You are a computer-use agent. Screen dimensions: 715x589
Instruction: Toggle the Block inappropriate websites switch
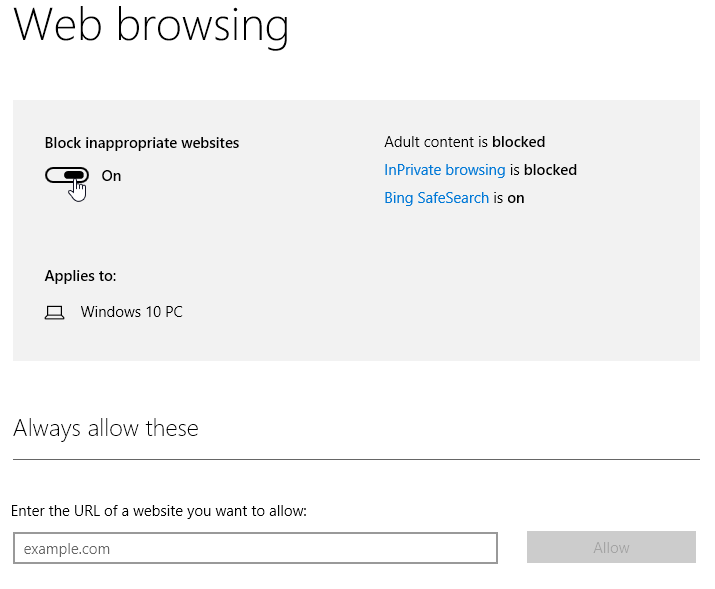[66, 175]
